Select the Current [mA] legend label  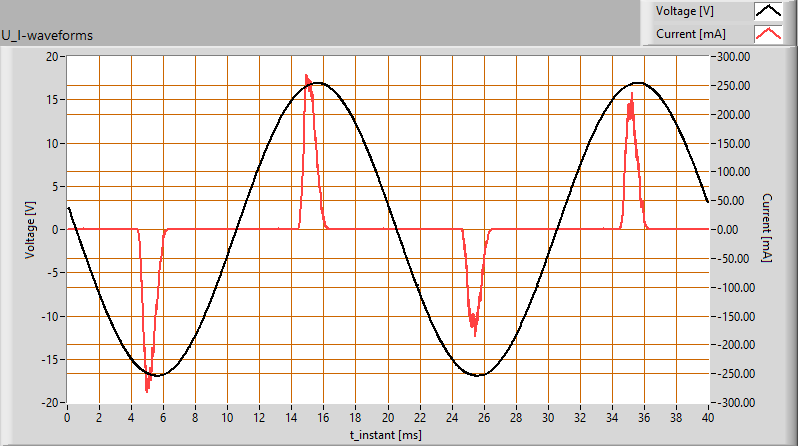(x=689, y=34)
